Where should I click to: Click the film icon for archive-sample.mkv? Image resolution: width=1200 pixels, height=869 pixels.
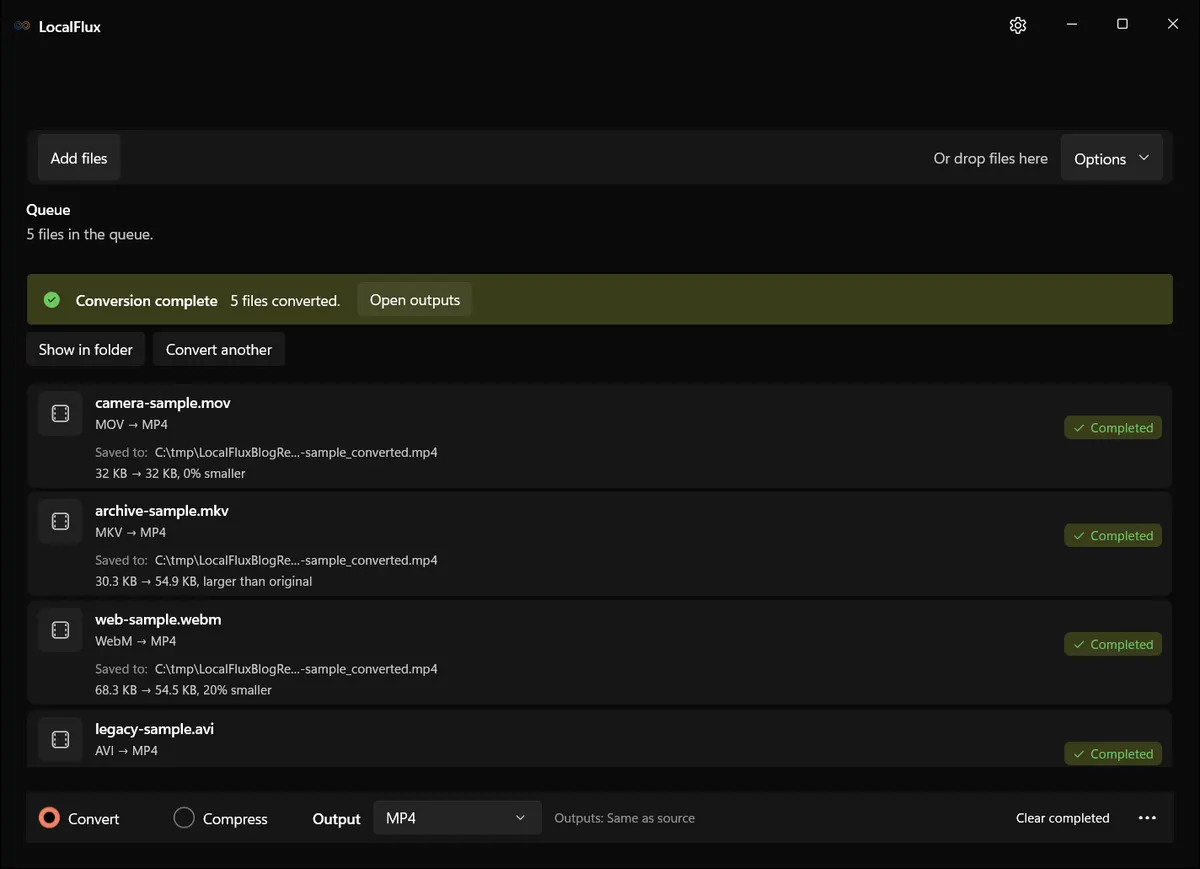point(60,521)
